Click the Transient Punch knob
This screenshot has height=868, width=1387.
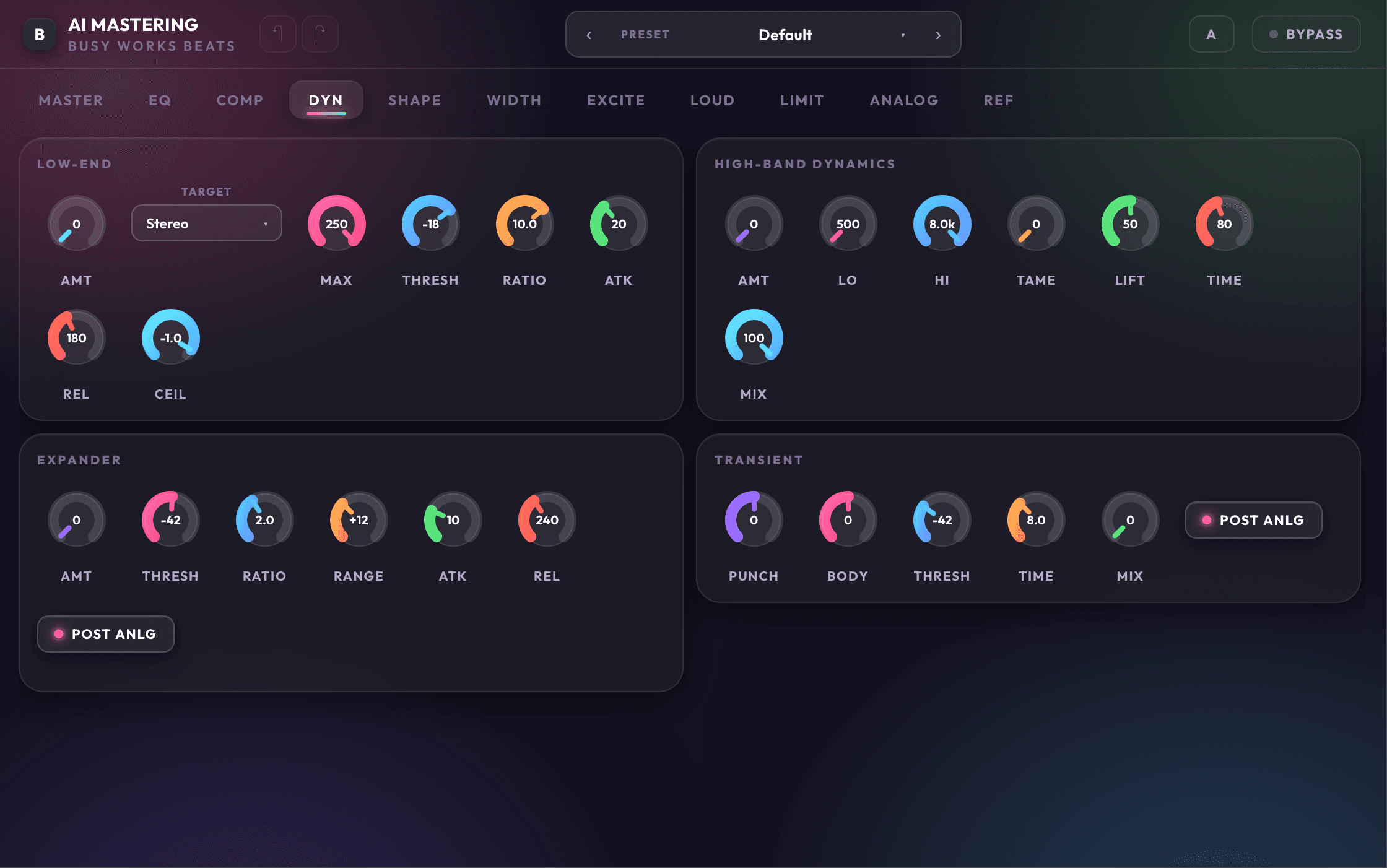754,519
